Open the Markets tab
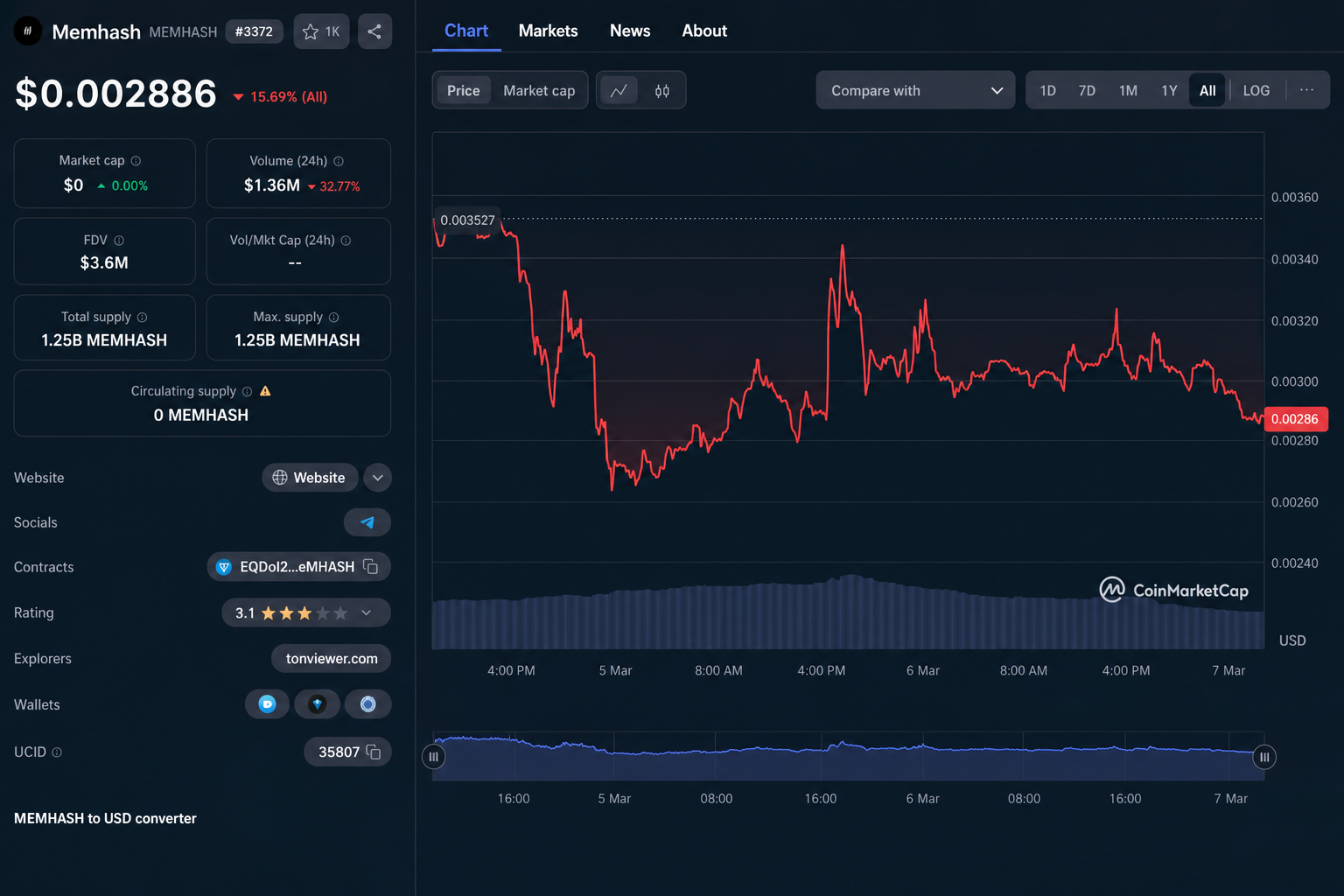 click(548, 31)
